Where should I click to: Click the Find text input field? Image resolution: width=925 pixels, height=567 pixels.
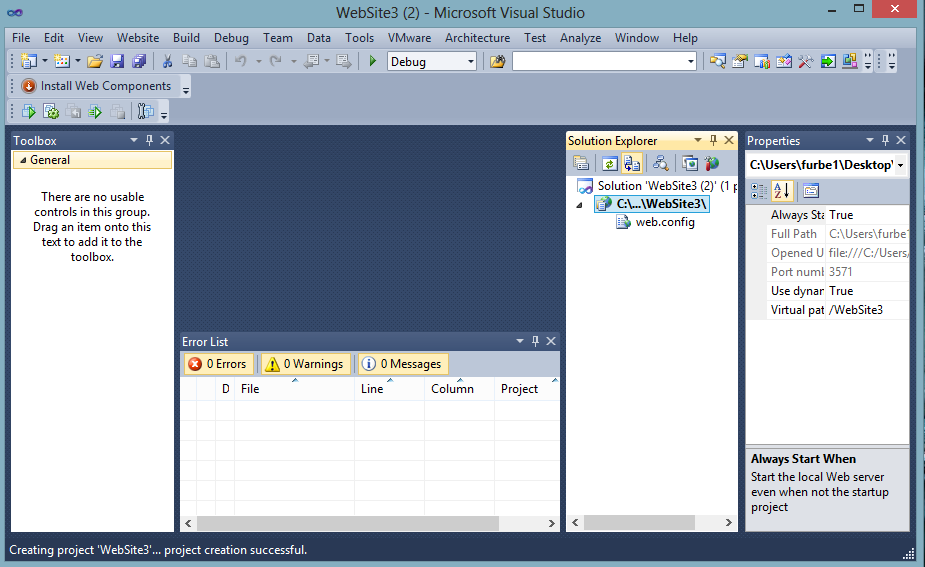(599, 61)
